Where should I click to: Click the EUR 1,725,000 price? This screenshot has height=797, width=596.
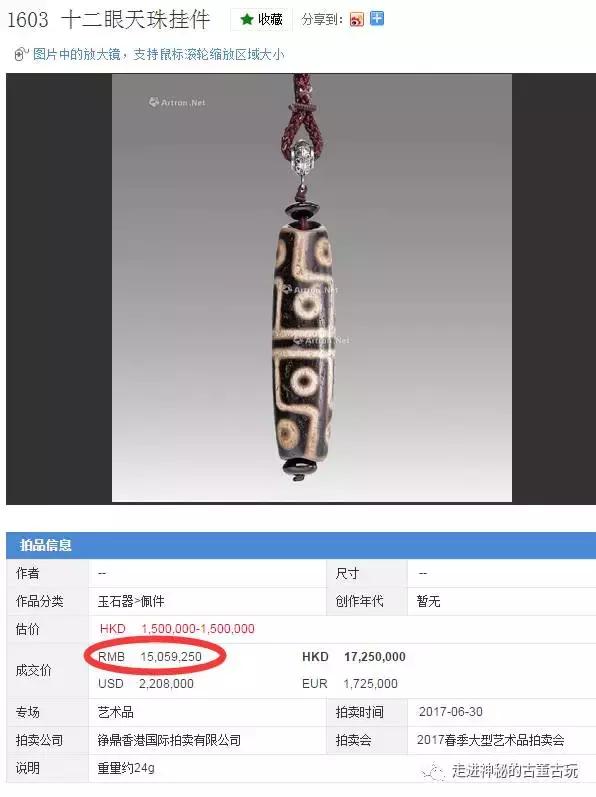(350, 684)
